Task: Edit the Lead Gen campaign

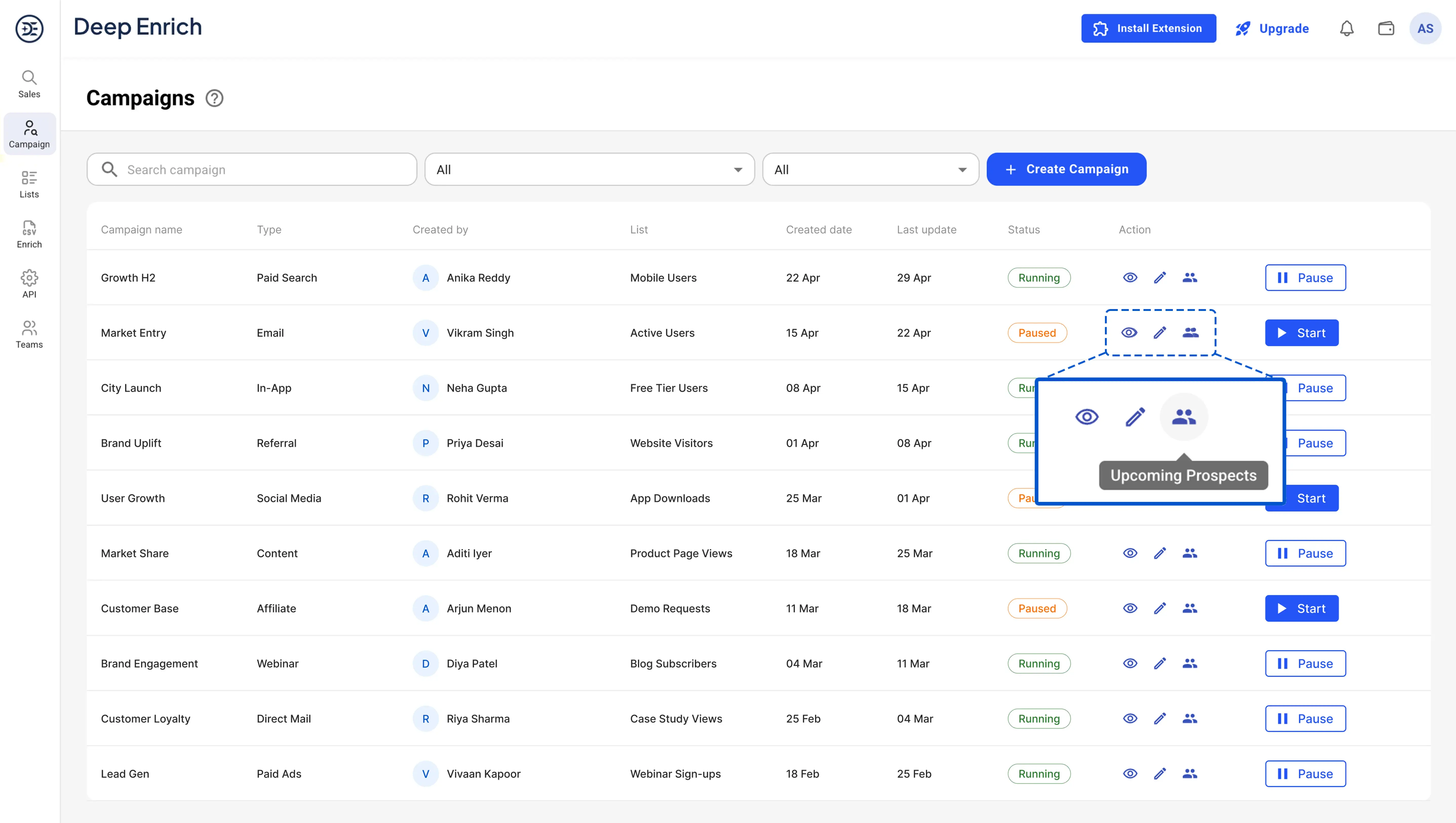Action: click(1160, 773)
